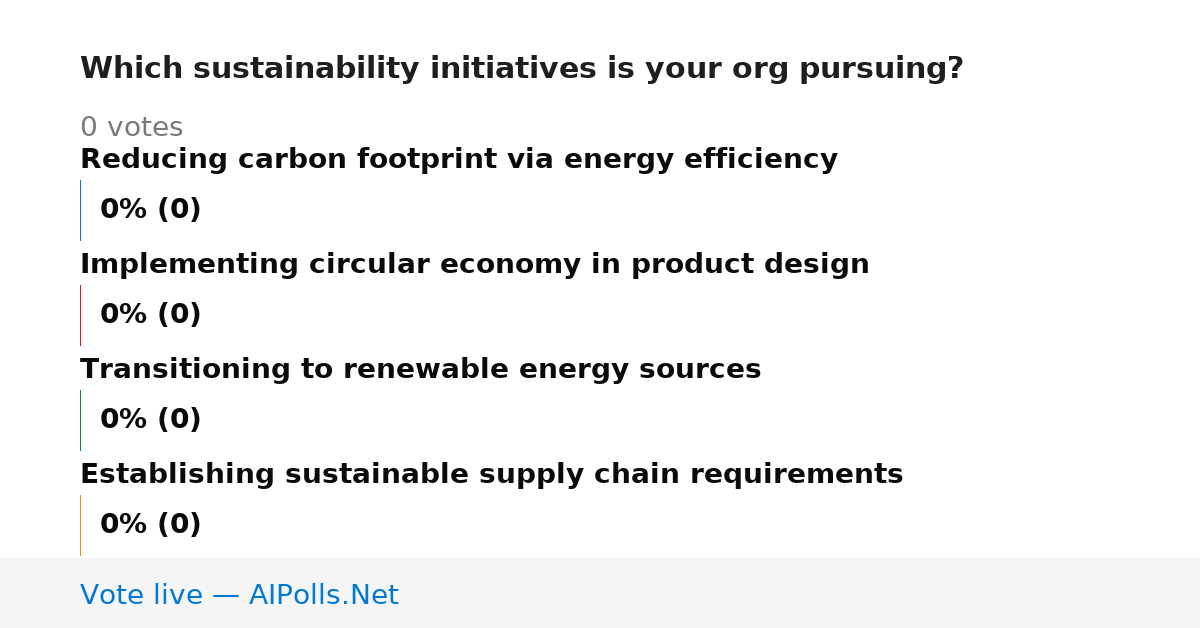1200x628 pixels.
Task: Select Transitioning to renewable energy sources
Action: pos(420,370)
